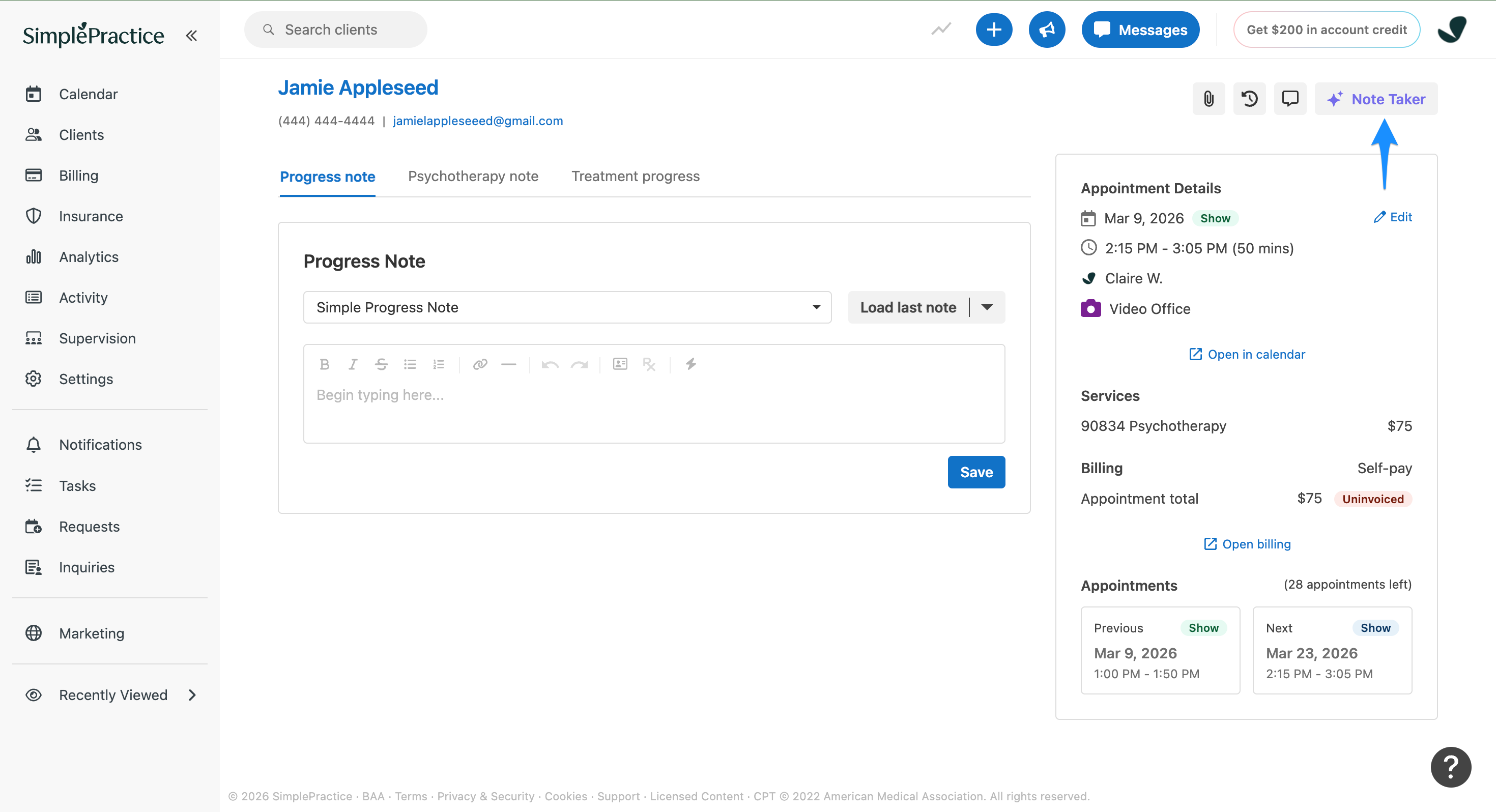Click the lightning bolt snippets icon

(691, 364)
